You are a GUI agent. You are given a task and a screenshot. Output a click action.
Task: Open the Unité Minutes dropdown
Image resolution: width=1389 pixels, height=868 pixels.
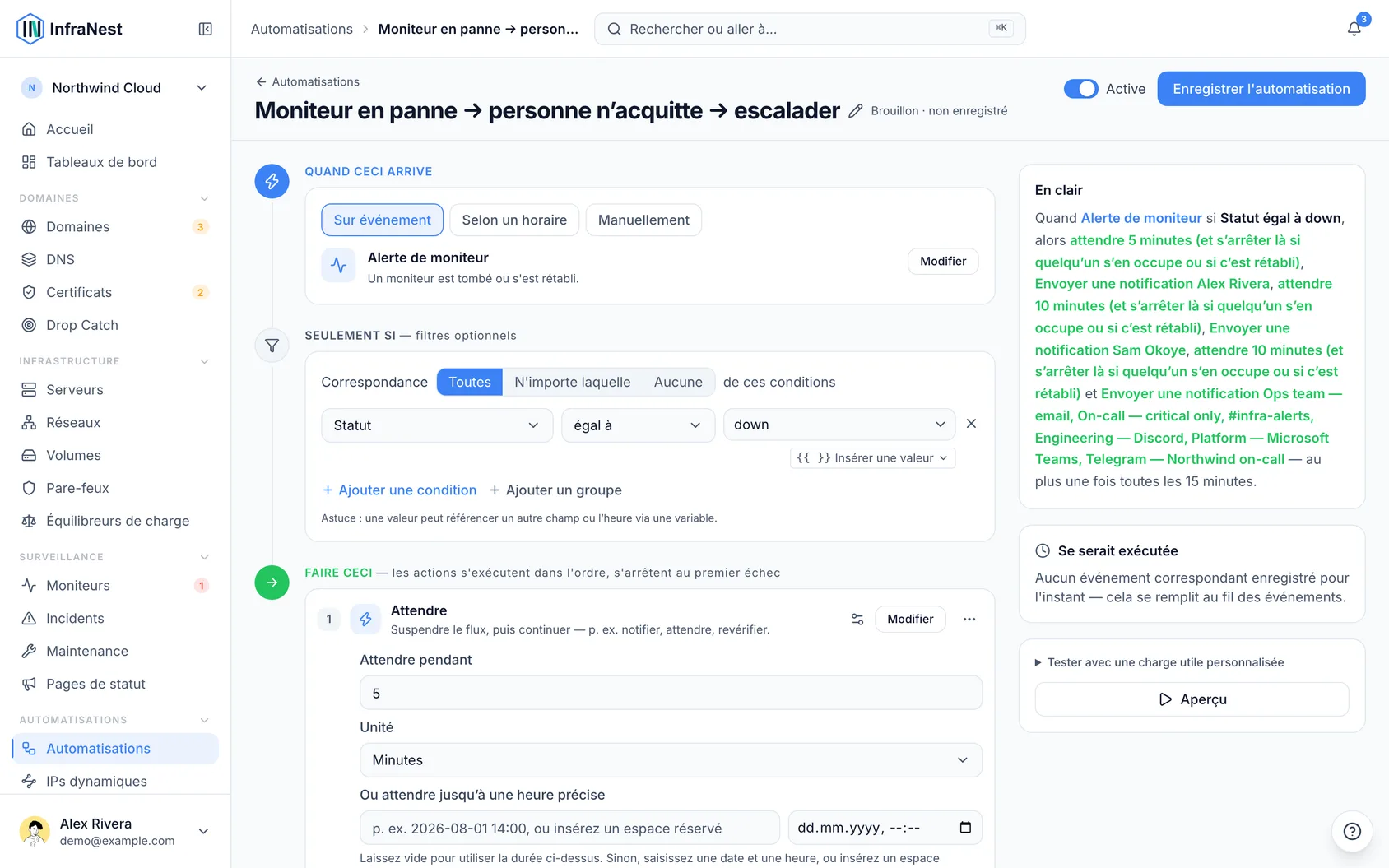click(x=671, y=760)
